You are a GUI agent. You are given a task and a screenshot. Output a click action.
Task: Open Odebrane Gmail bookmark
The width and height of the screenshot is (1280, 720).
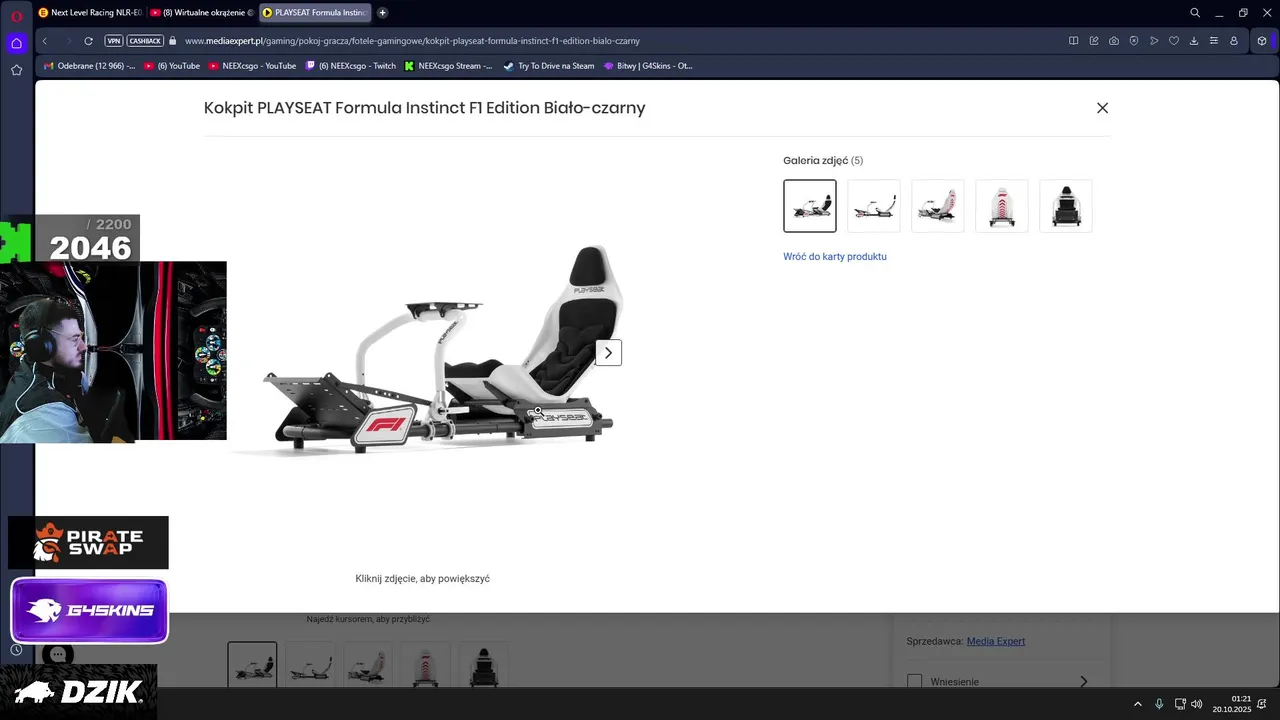90,66
